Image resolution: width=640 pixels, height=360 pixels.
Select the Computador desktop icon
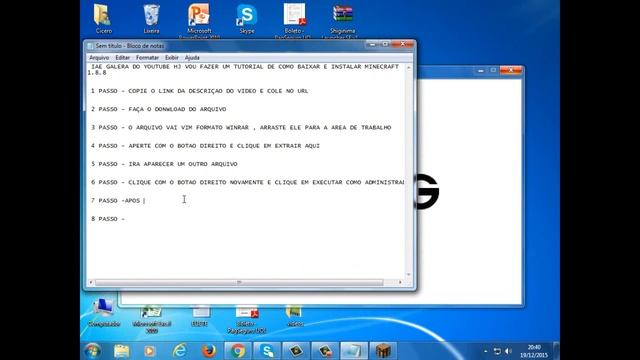[104, 313]
